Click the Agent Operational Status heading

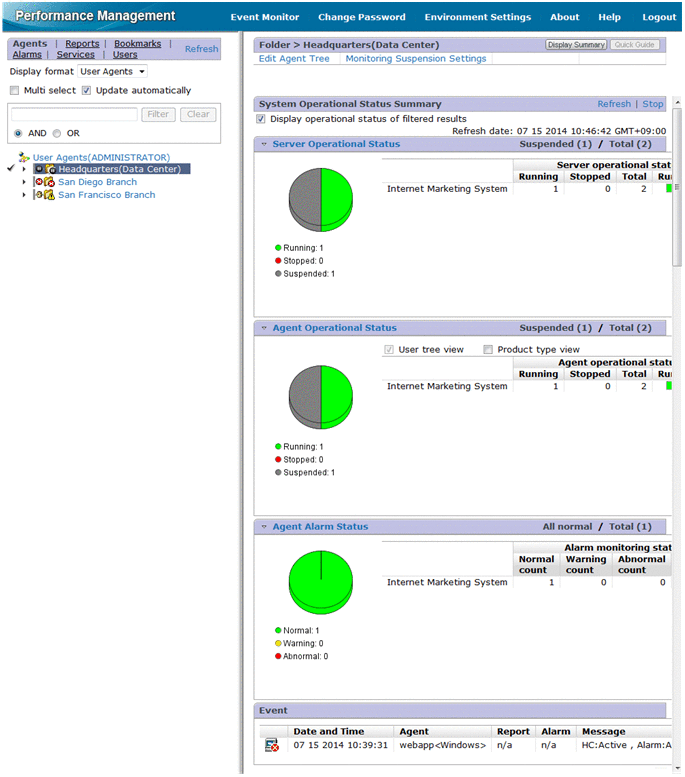[x=335, y=328]
